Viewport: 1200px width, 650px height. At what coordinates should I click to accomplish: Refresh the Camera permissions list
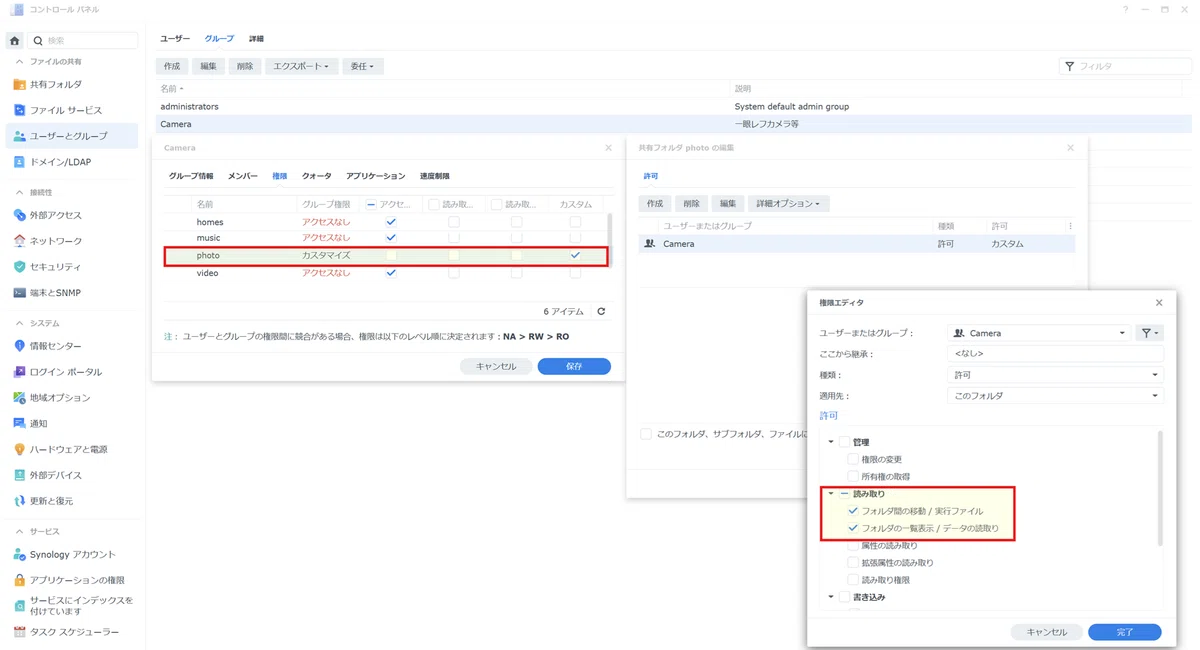pos(601,312)
